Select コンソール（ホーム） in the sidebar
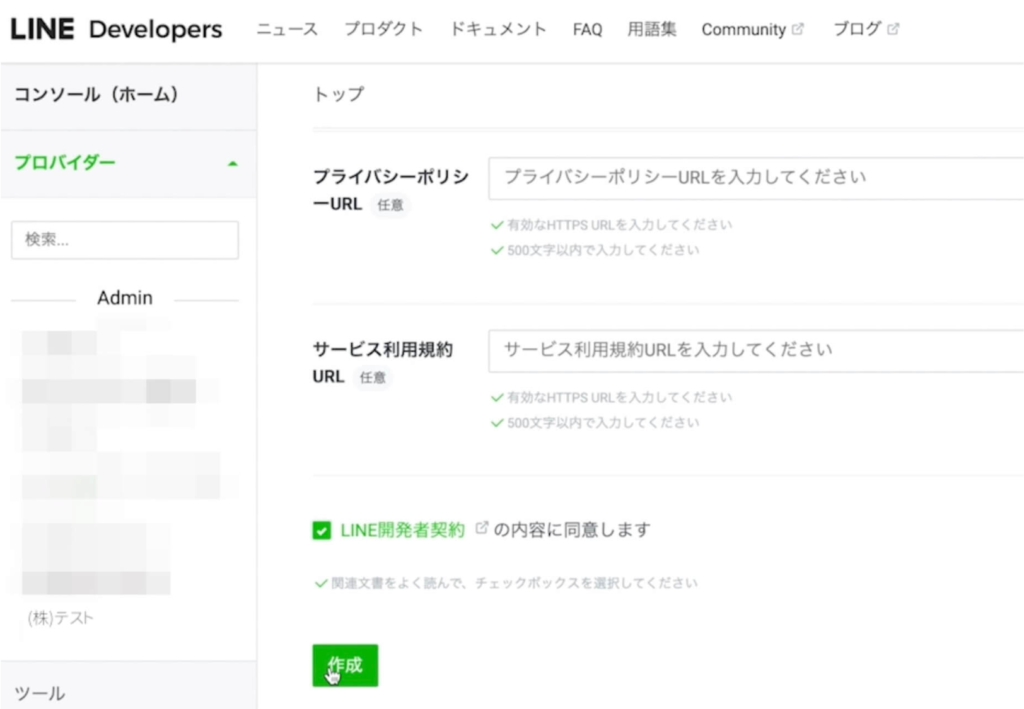The image size is (1024, 709). point(96,95)
